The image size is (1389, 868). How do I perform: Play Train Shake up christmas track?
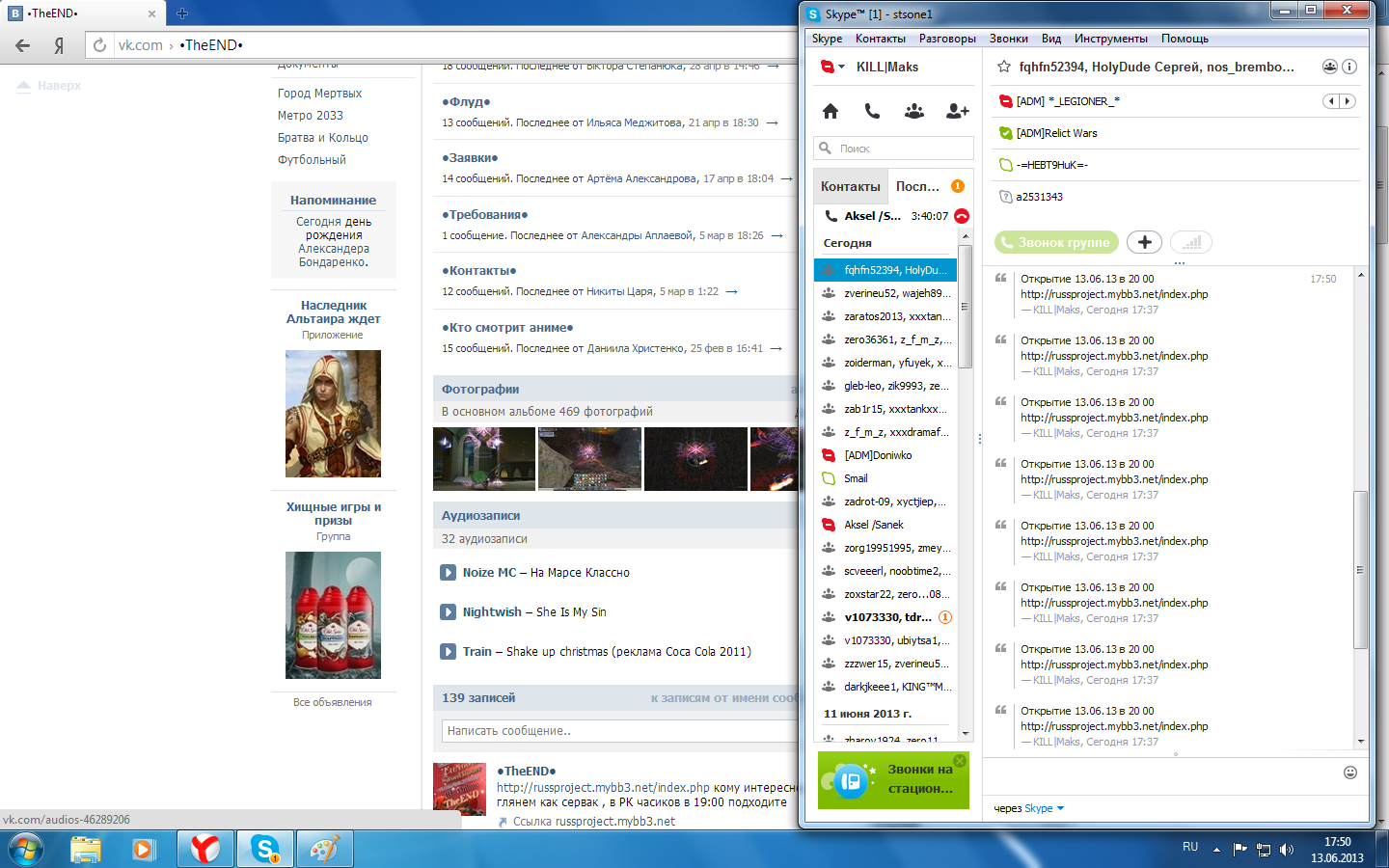point(449,651)
